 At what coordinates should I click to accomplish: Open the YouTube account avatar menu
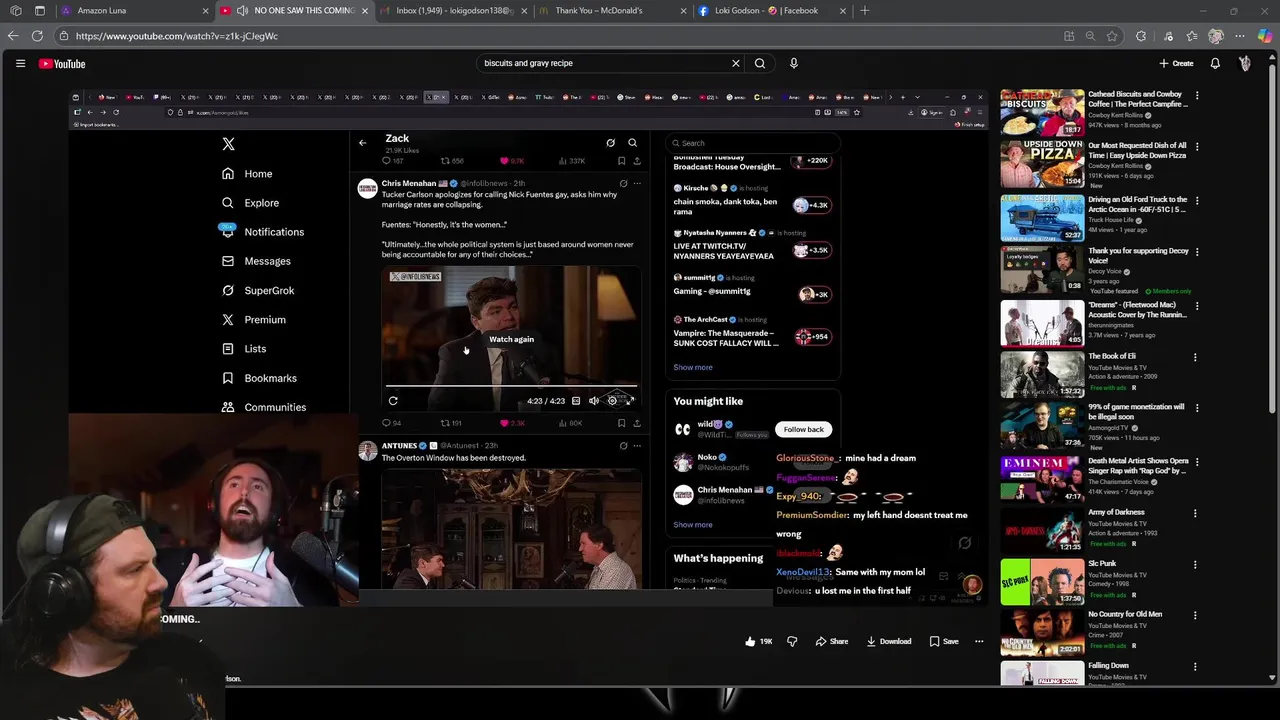tap(1245, 63)
